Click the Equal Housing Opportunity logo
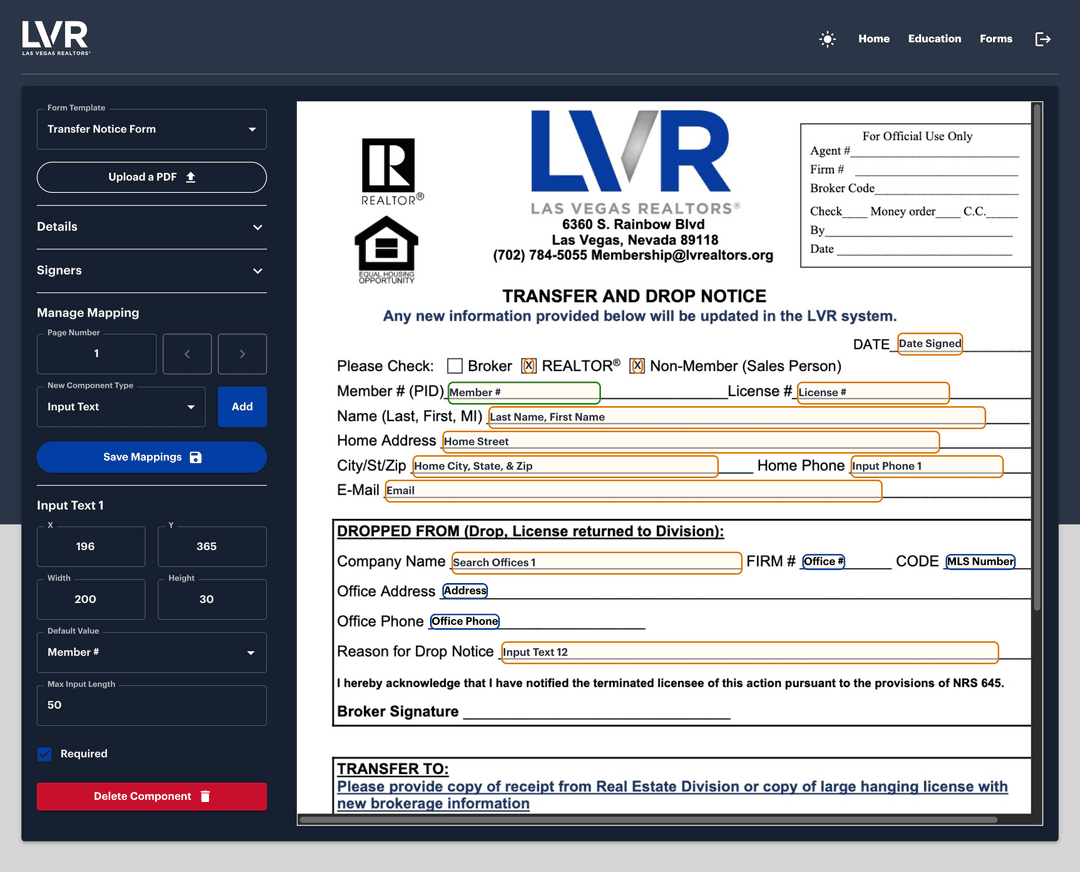The image size is (1080, 872). click(x=386, y=250)
